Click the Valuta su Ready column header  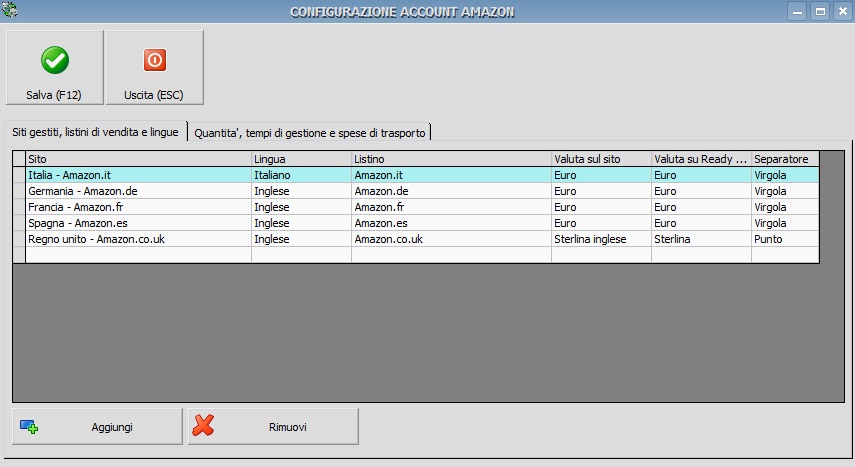click(701, 159)
